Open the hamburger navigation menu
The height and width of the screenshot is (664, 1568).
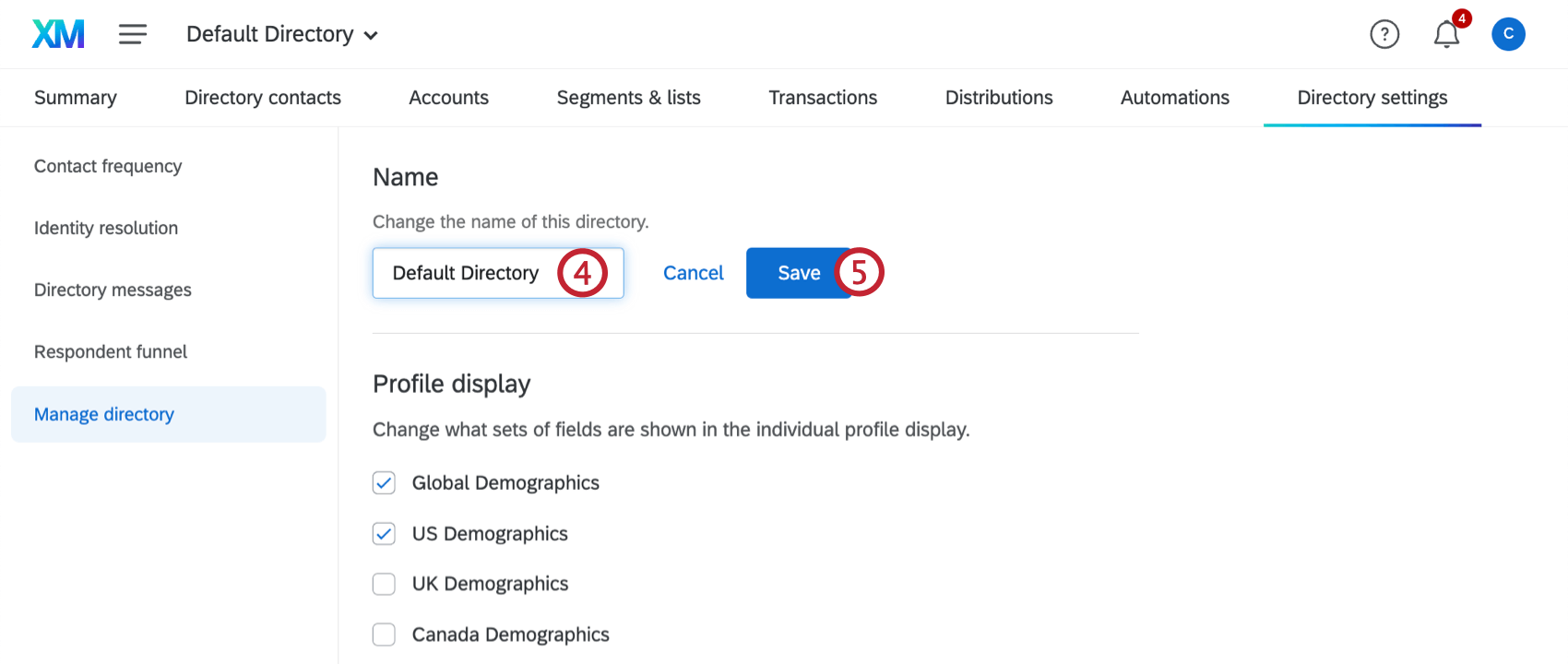pos(133,34)
